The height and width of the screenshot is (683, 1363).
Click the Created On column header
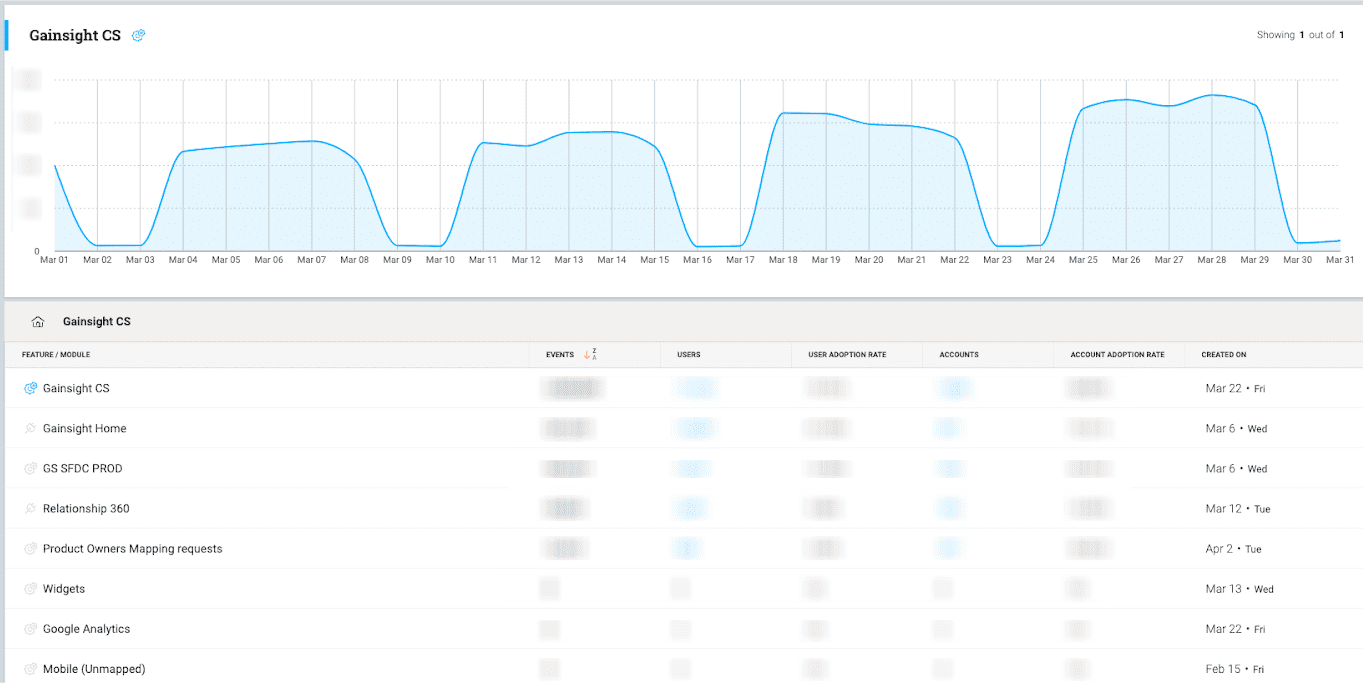[x=1223, y=354]
